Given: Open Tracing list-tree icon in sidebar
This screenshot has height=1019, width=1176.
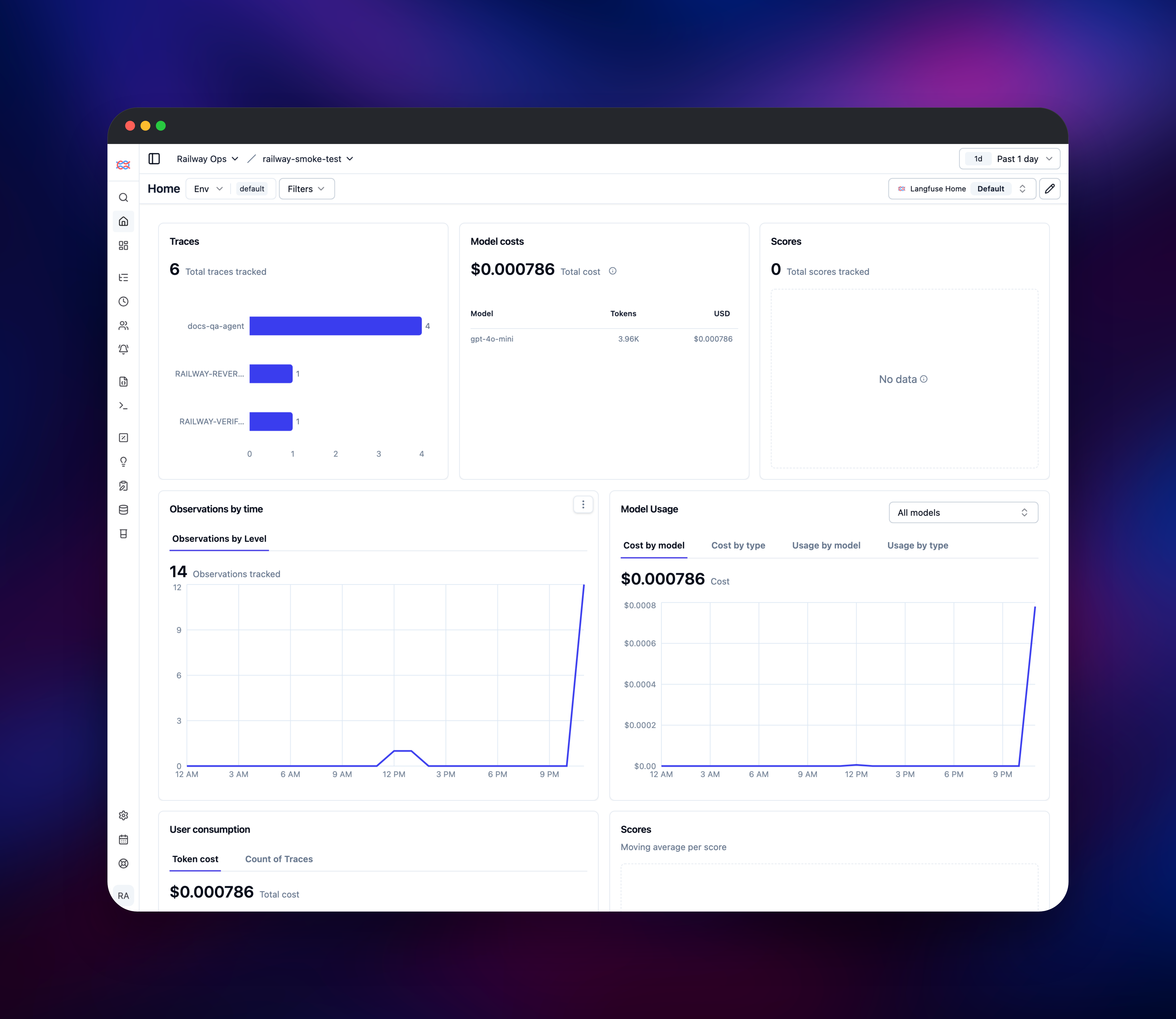Looking at the screenshot, I should click(x=123, y=277).
